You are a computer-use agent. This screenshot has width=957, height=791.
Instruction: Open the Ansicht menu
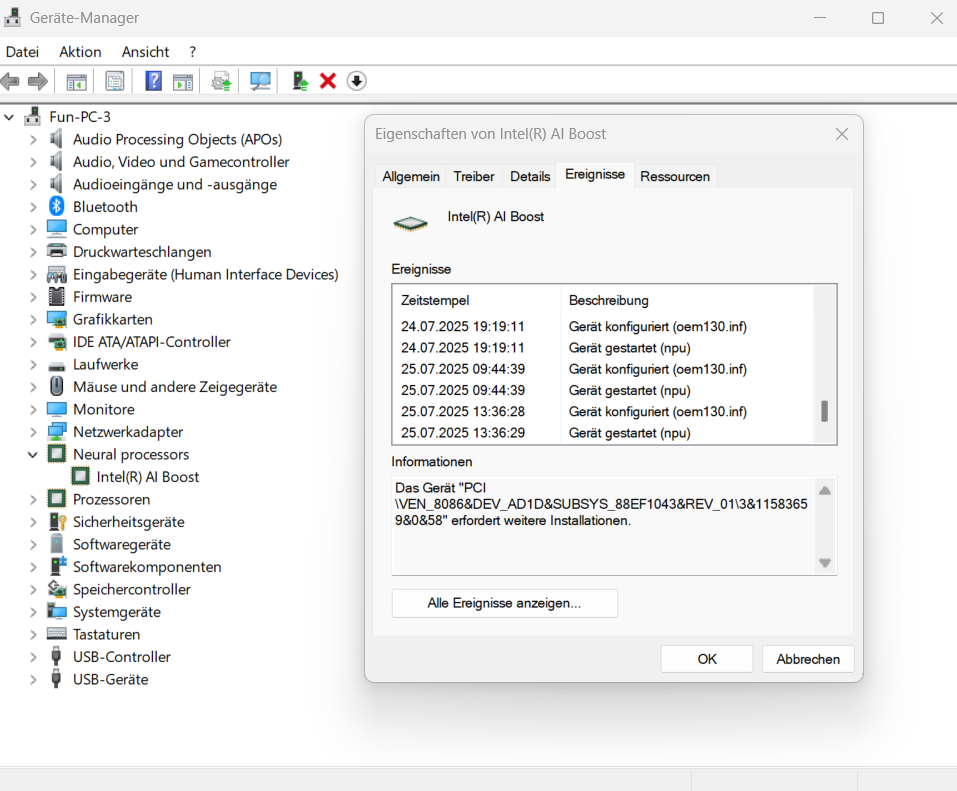145,52
